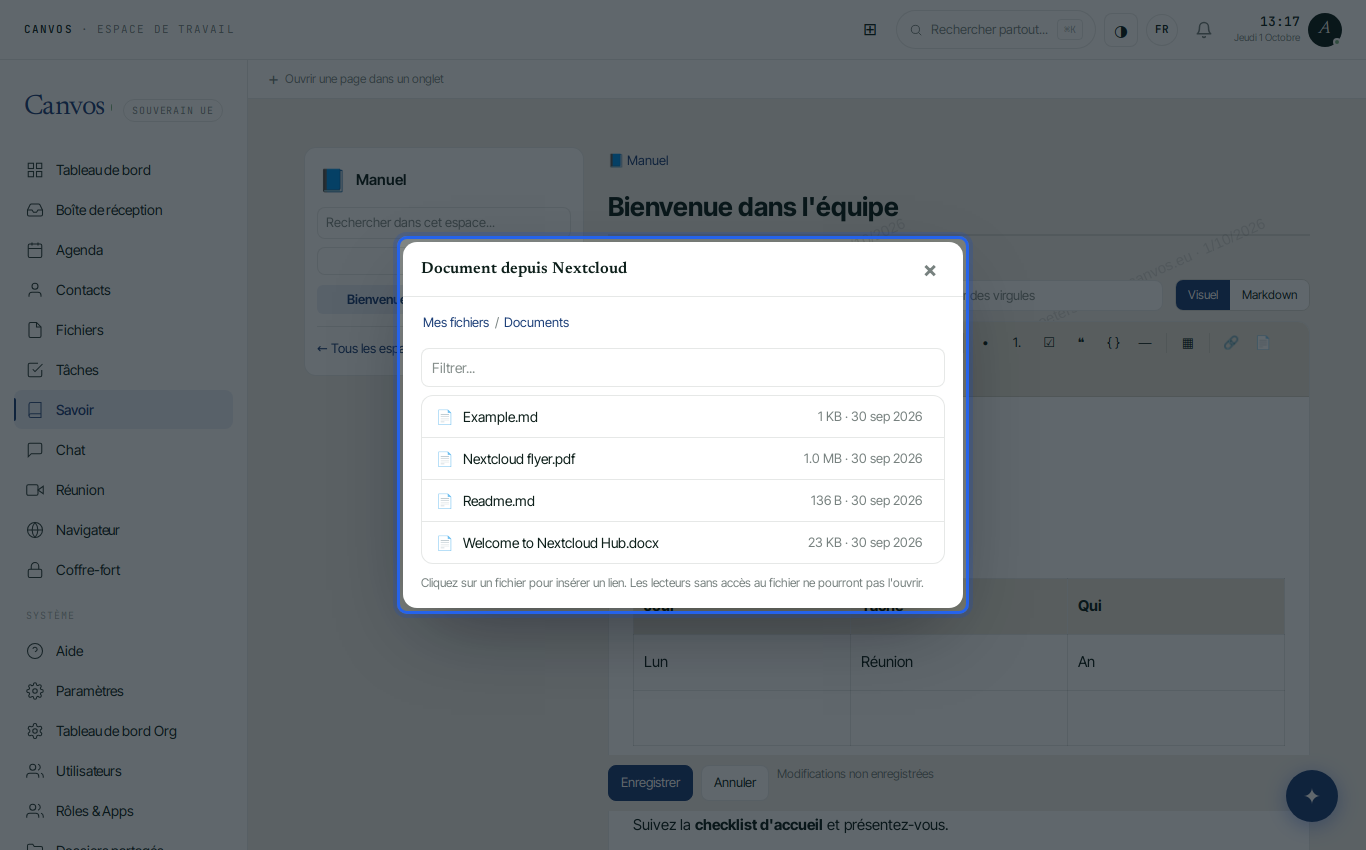Insert table with grid toolbar icon
The image size is (1366, 850).
click(x=1188, y=343)
